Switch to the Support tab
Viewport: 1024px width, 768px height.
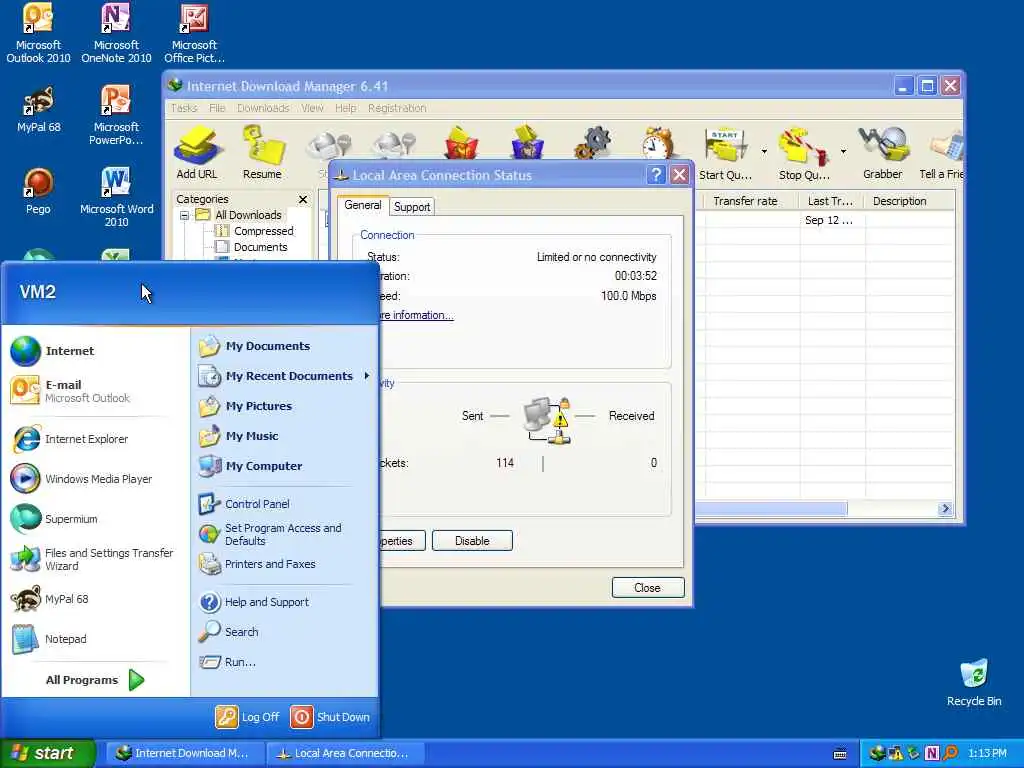[411, 206]
